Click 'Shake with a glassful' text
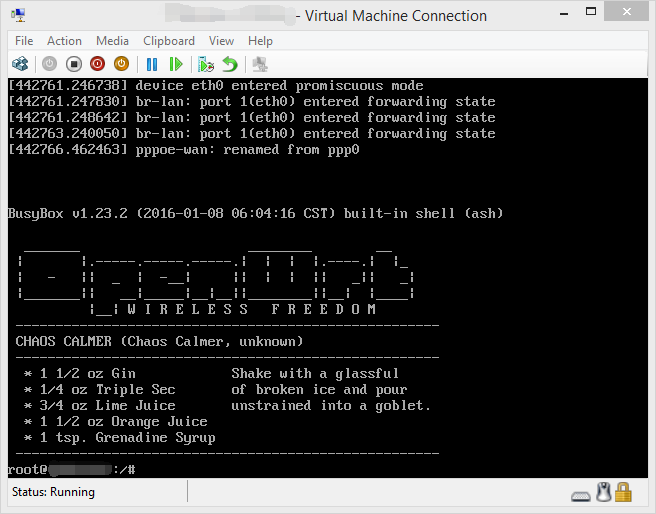The height and width of the screenshot is (514, 656). (315, 373)
